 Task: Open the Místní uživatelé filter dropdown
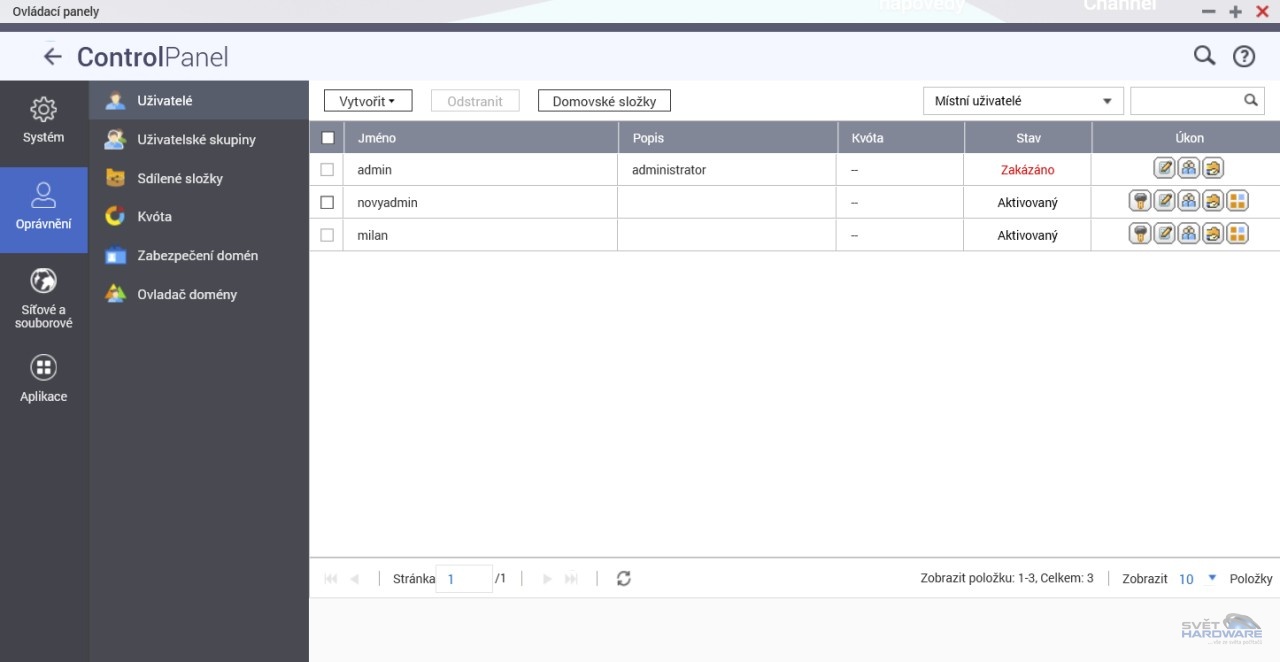click(x=1022, y=101)
